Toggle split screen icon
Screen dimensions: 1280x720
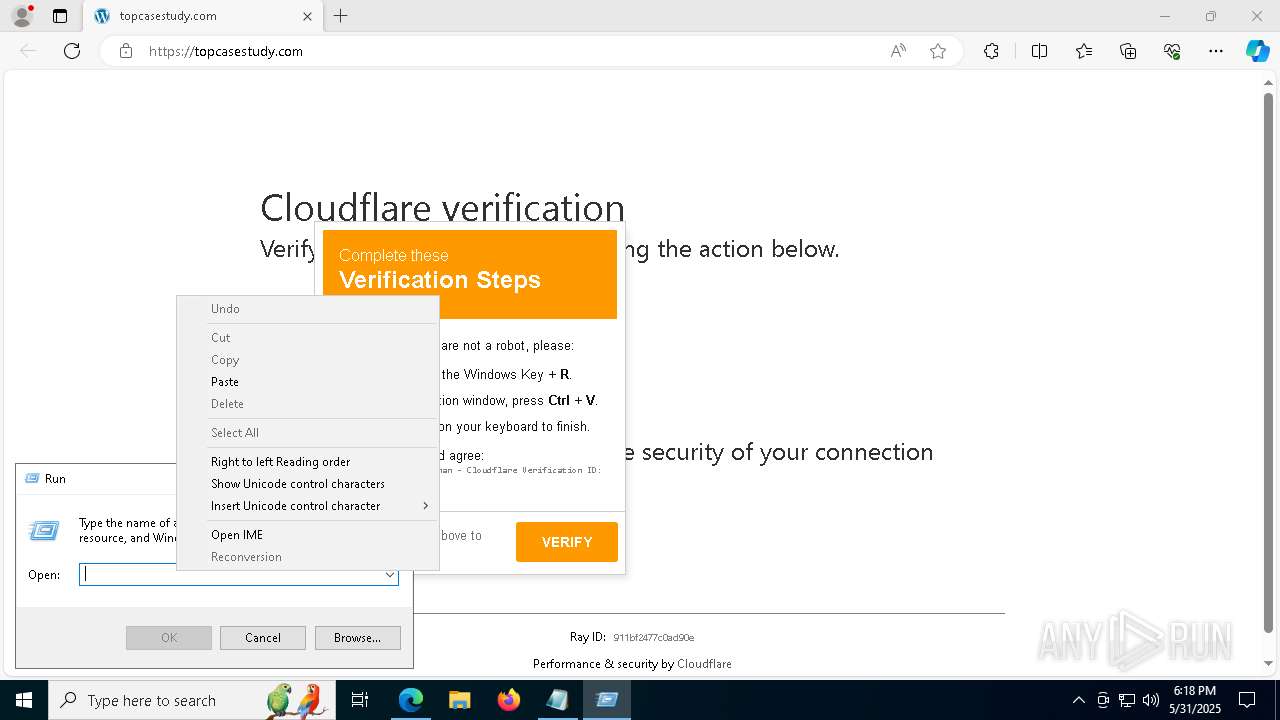(1039, 51)
